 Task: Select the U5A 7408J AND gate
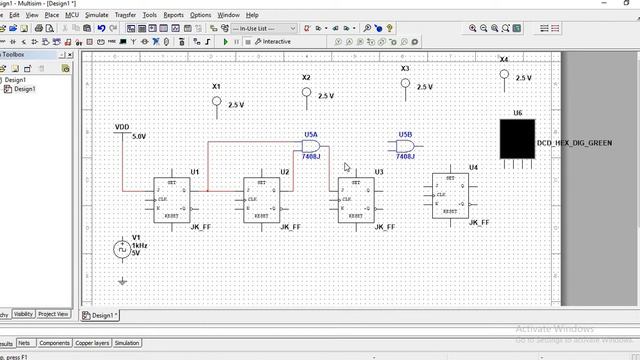[311, 146]
